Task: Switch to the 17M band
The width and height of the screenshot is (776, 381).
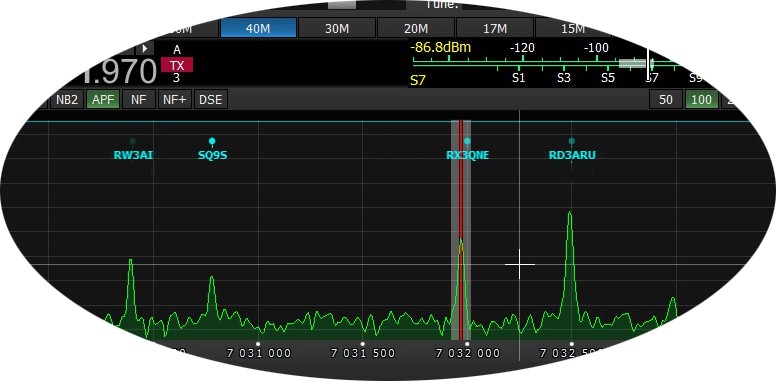Action: 494,28
